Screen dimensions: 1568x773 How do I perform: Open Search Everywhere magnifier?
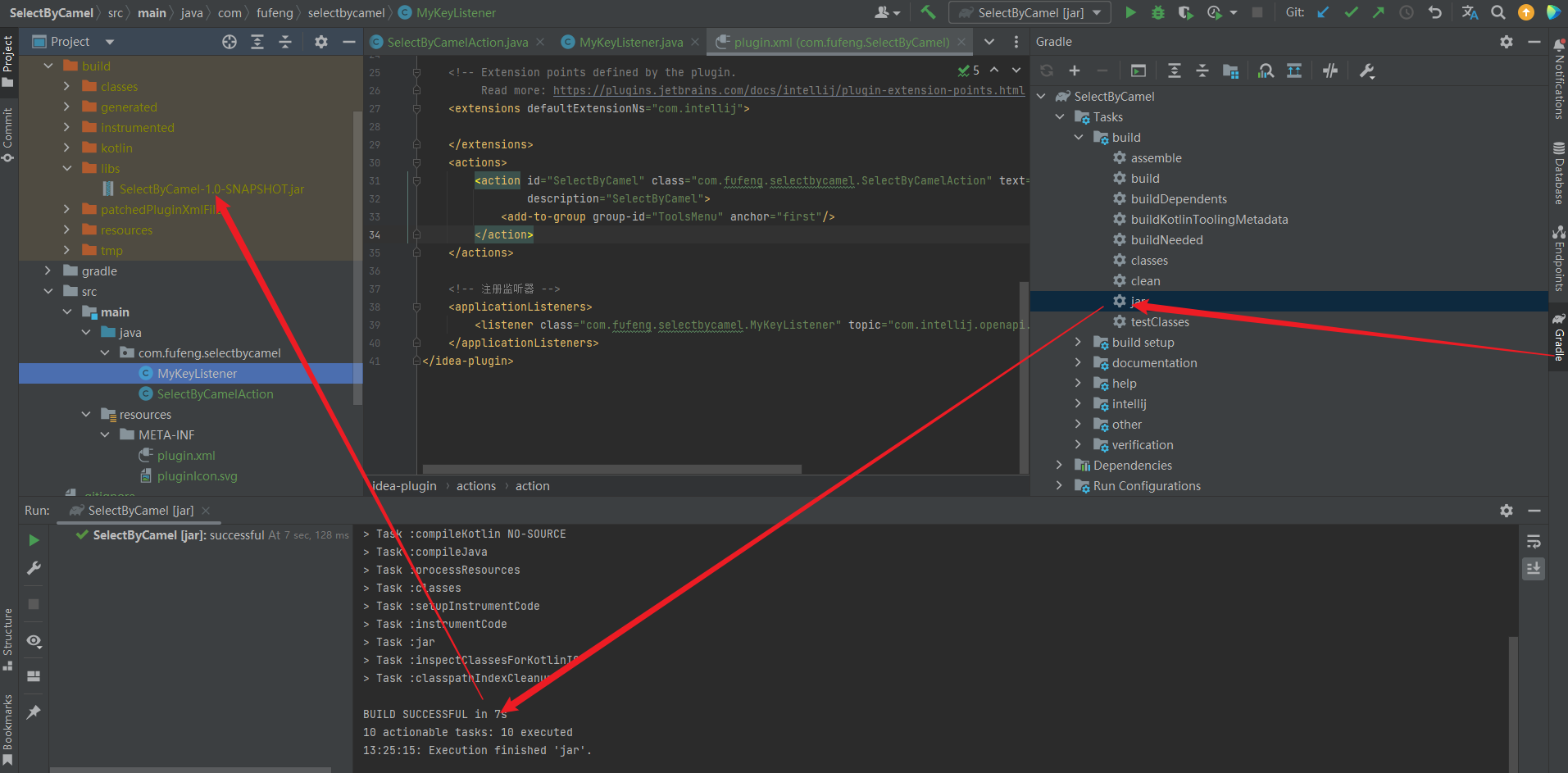[1498, 12]
